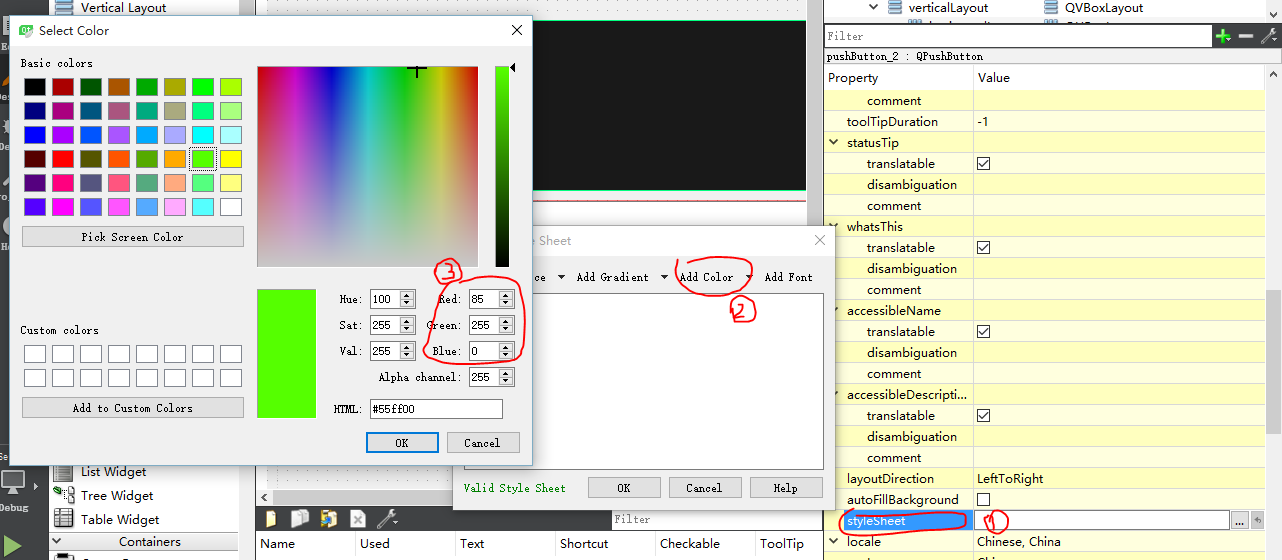Click the Sat value input field

[384, 325]
